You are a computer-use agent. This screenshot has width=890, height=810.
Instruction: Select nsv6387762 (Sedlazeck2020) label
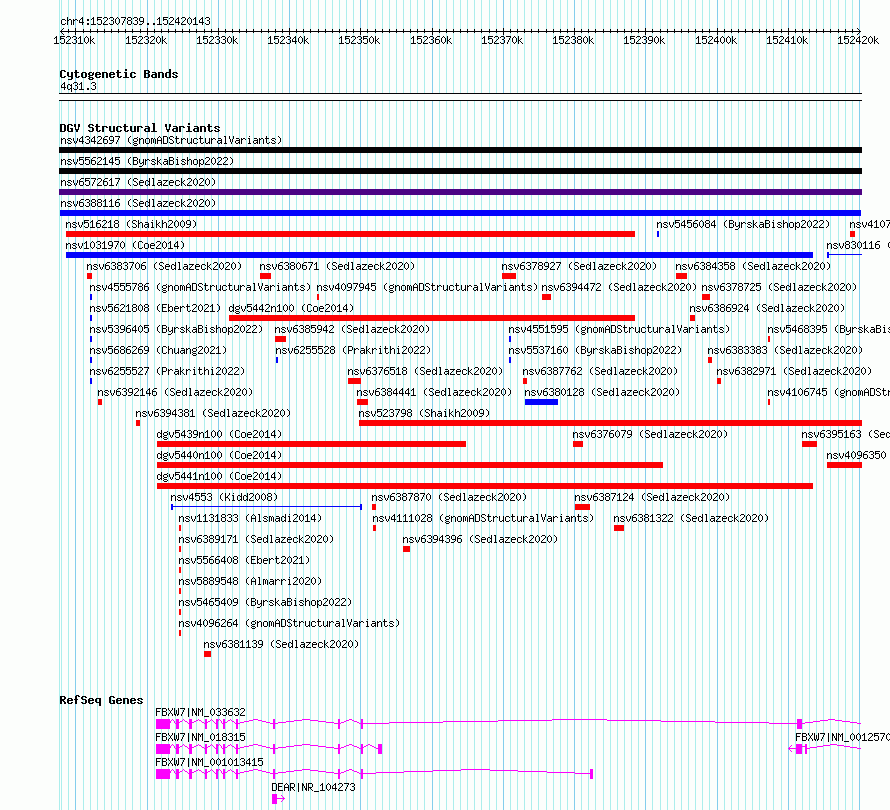pos(600,371)
